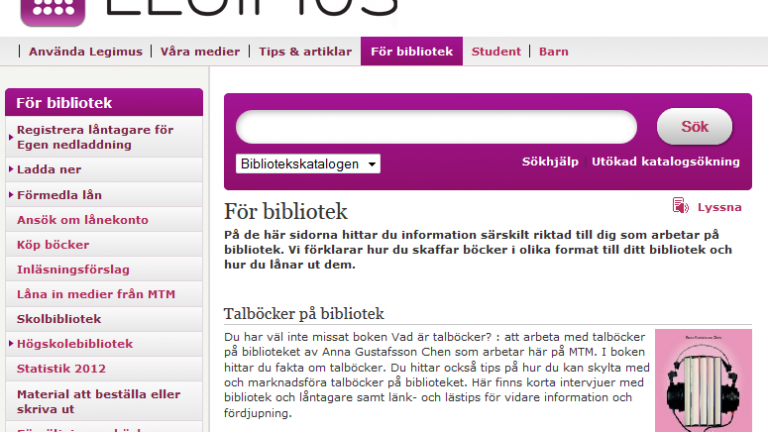Image resolution: width=768 pixels, height=432 pixels.
Task: Open Utökad katalogsökning link
Action: pos(666,162)
